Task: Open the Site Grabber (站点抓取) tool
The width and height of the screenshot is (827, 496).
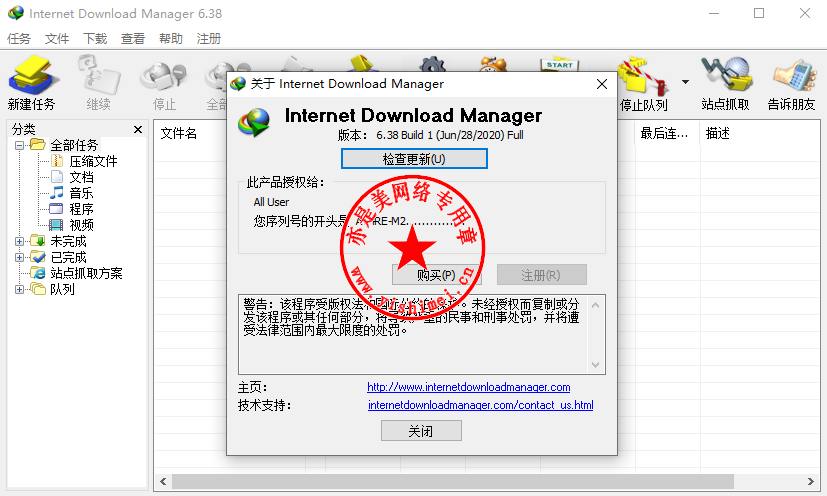Action: pyautogui.click(x=725, y=83)
